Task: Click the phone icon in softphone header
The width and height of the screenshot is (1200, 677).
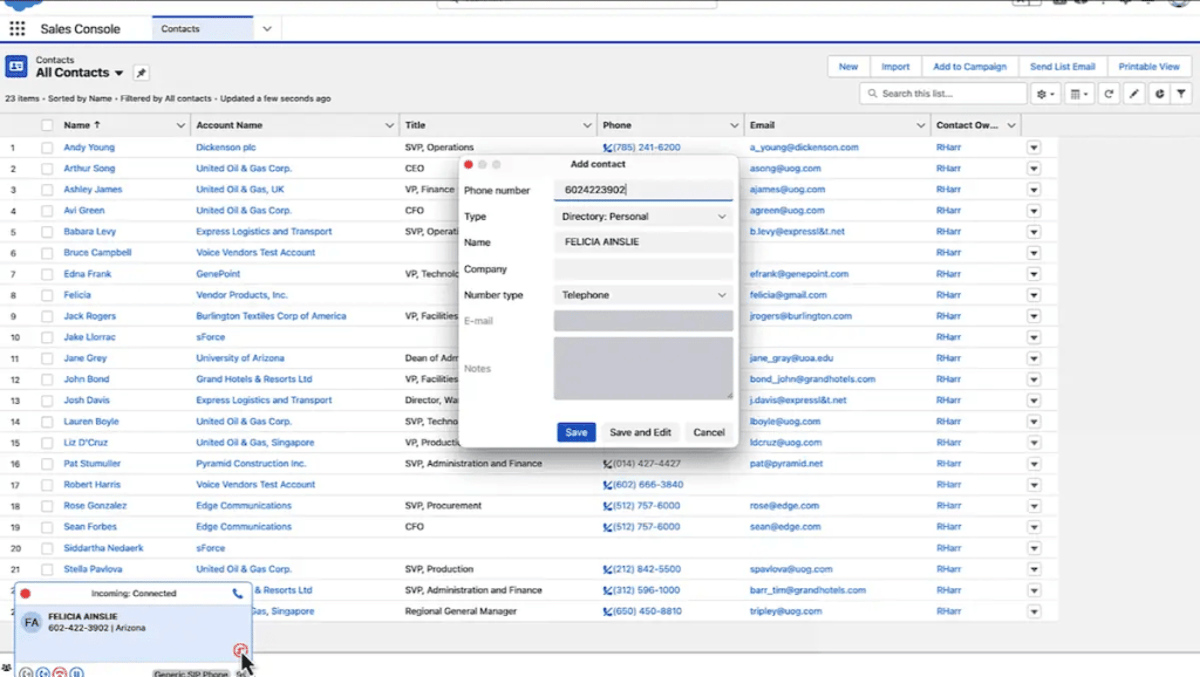Action: 237,594
